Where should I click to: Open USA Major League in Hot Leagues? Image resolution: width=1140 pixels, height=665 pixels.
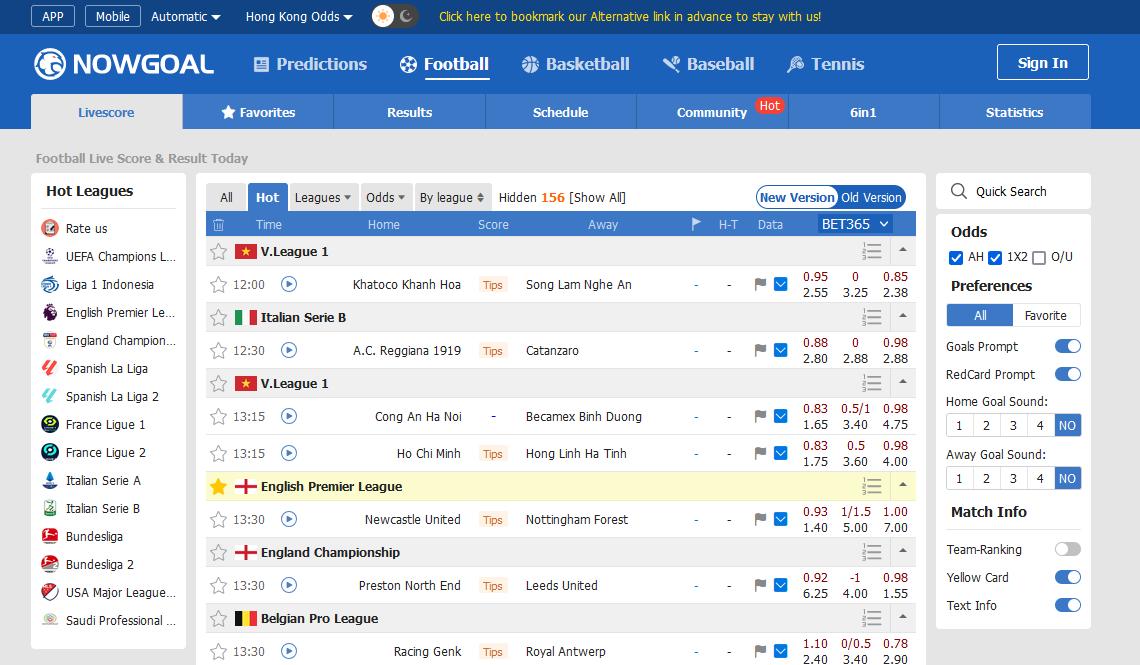click(121, 592)
